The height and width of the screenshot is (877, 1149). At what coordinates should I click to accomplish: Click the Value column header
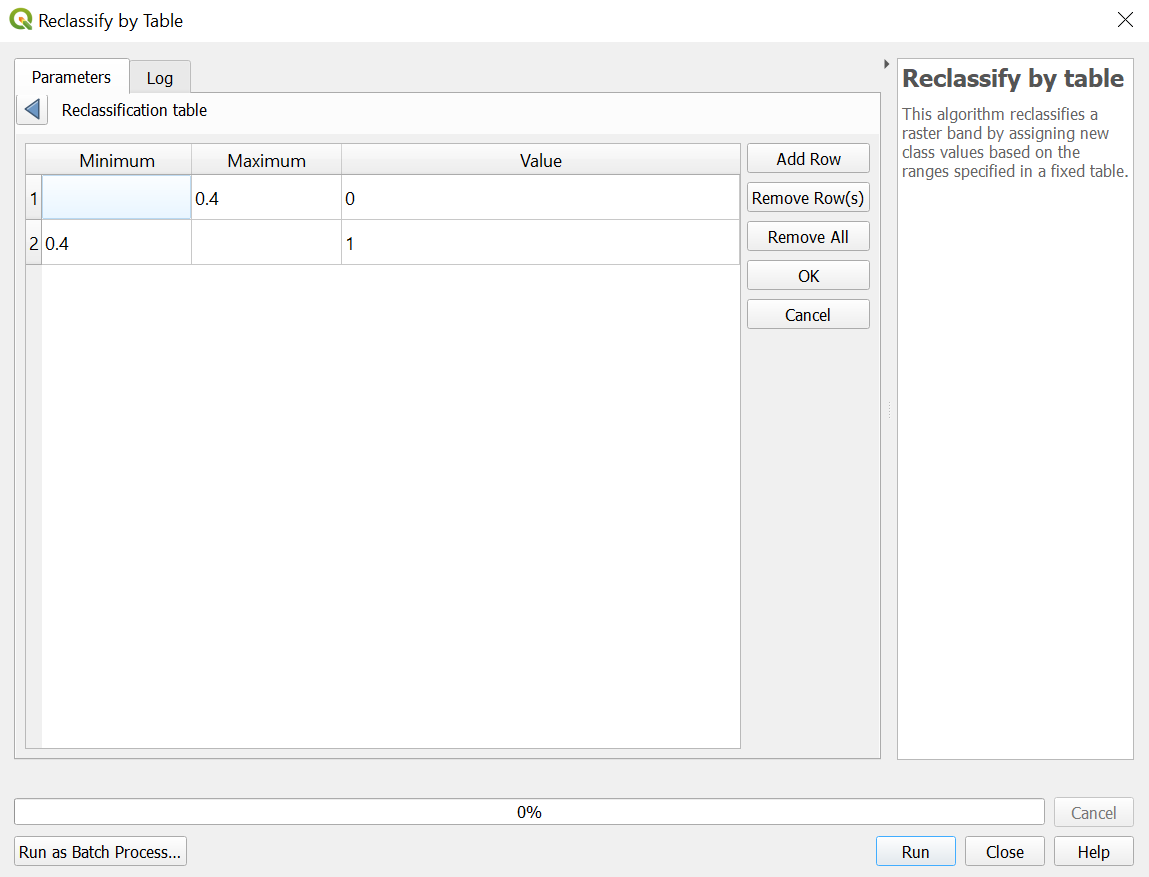(x=540, y=160)
